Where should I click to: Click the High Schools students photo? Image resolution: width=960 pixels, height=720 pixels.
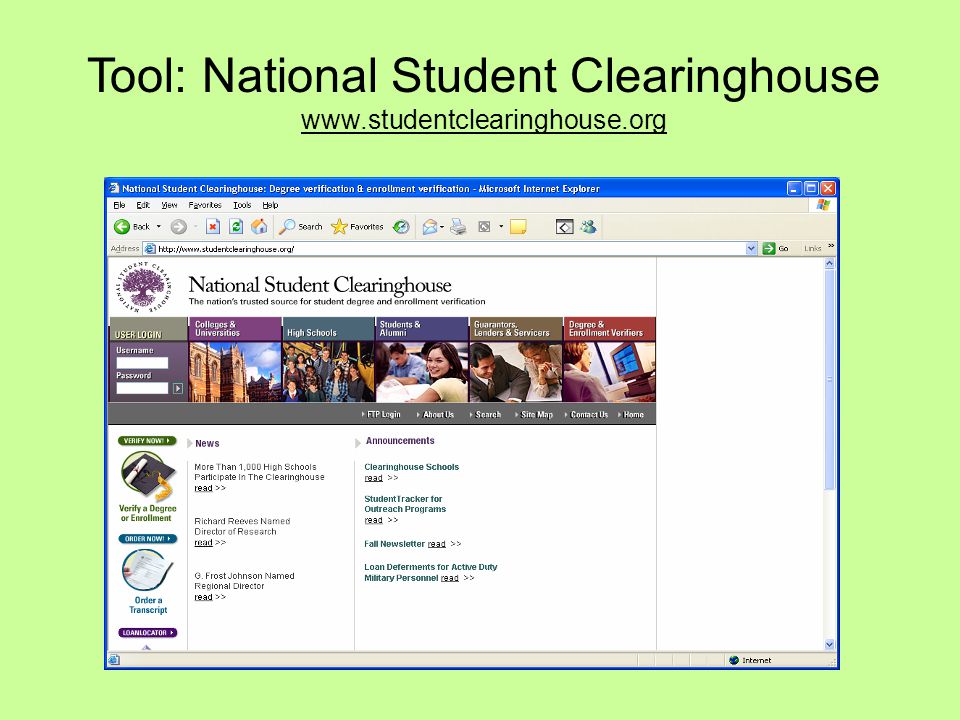coord(328,372)
